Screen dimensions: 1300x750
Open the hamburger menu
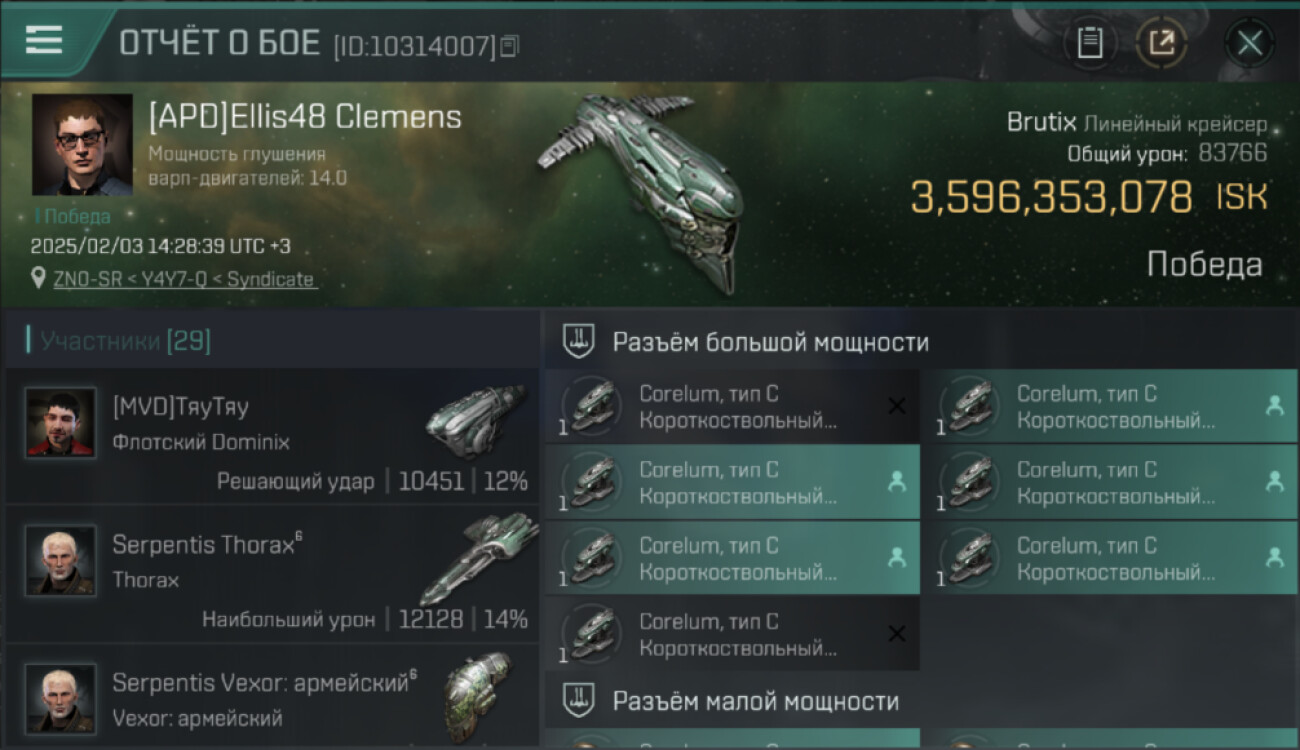tap(43, 41)
